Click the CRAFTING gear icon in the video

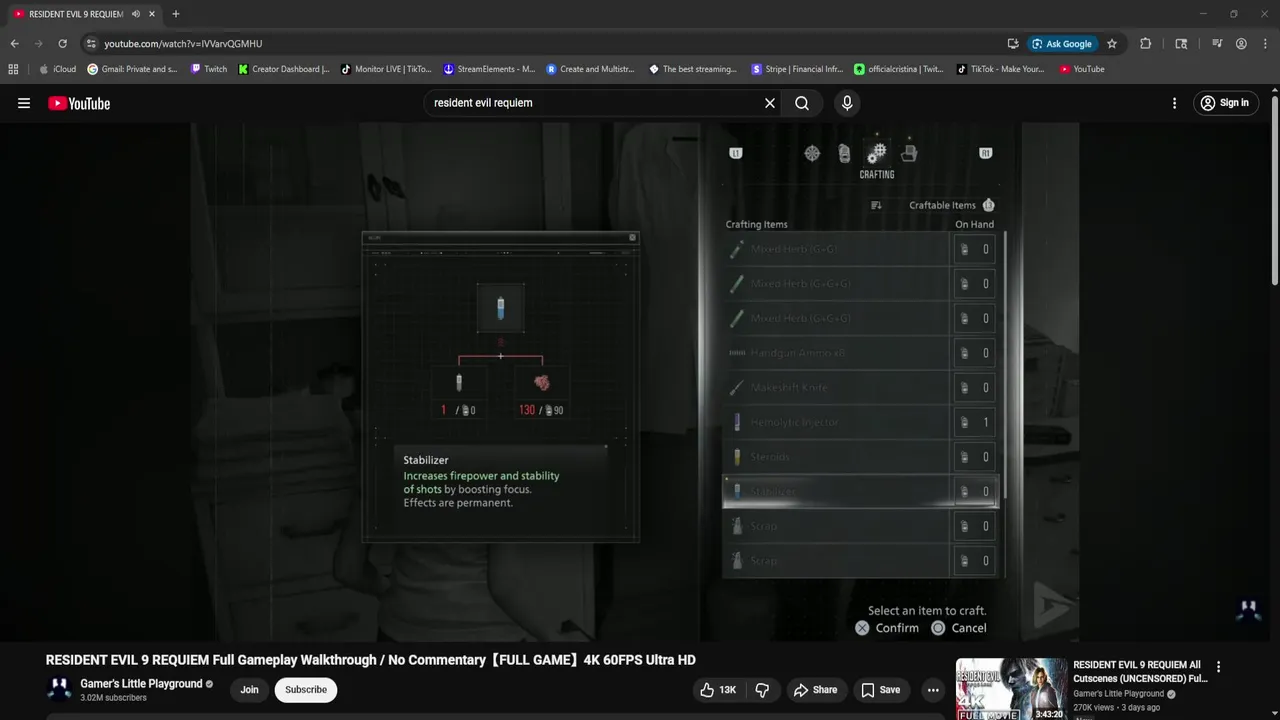click(x=877, y=153)
